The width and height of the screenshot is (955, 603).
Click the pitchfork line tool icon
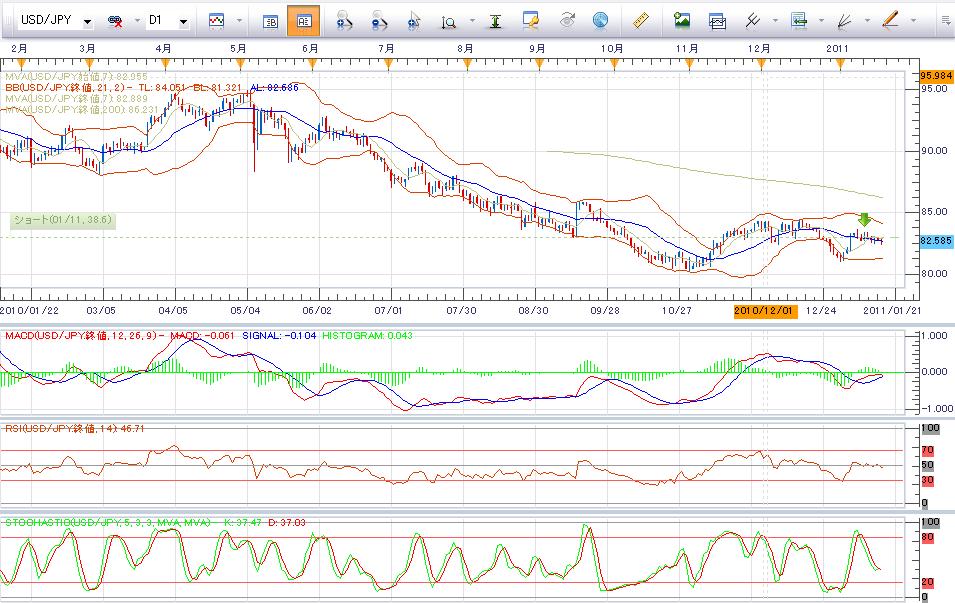coord(754,20)
